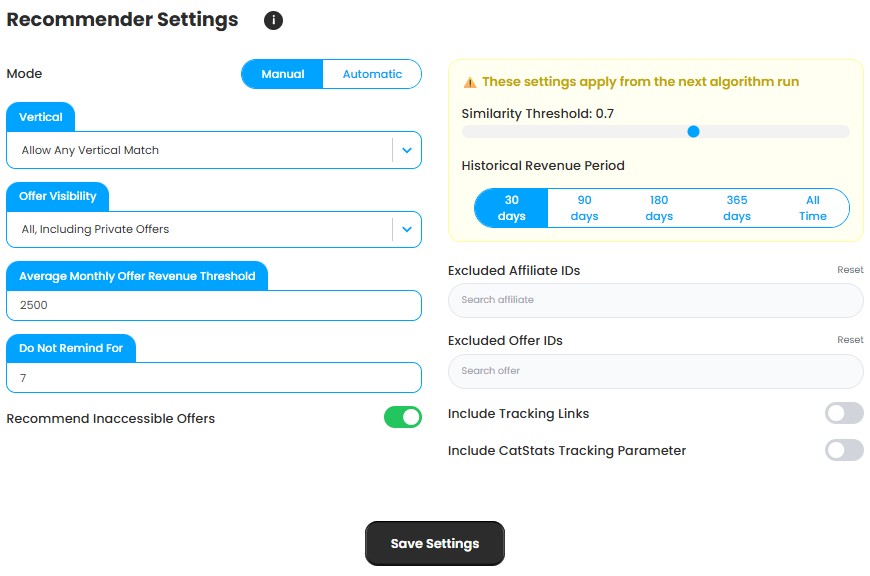The width and height of the screenshot is (870, 576).
Task: Enable Include Tracking Links
Action: coord(844,413)
